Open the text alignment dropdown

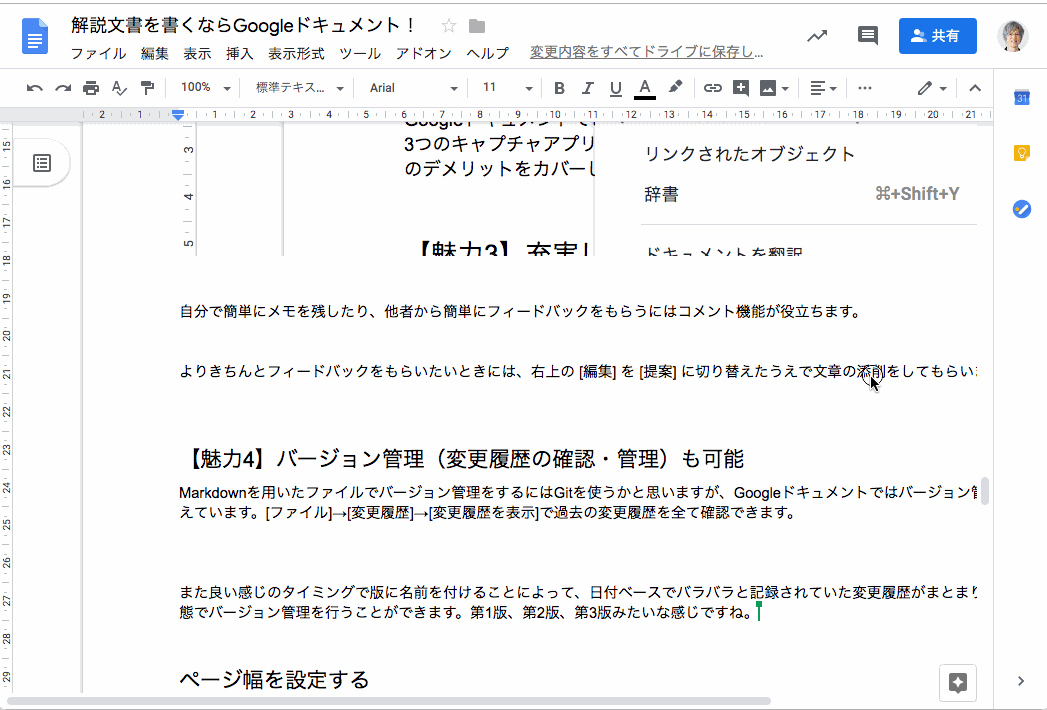click(x=823, y=88)
